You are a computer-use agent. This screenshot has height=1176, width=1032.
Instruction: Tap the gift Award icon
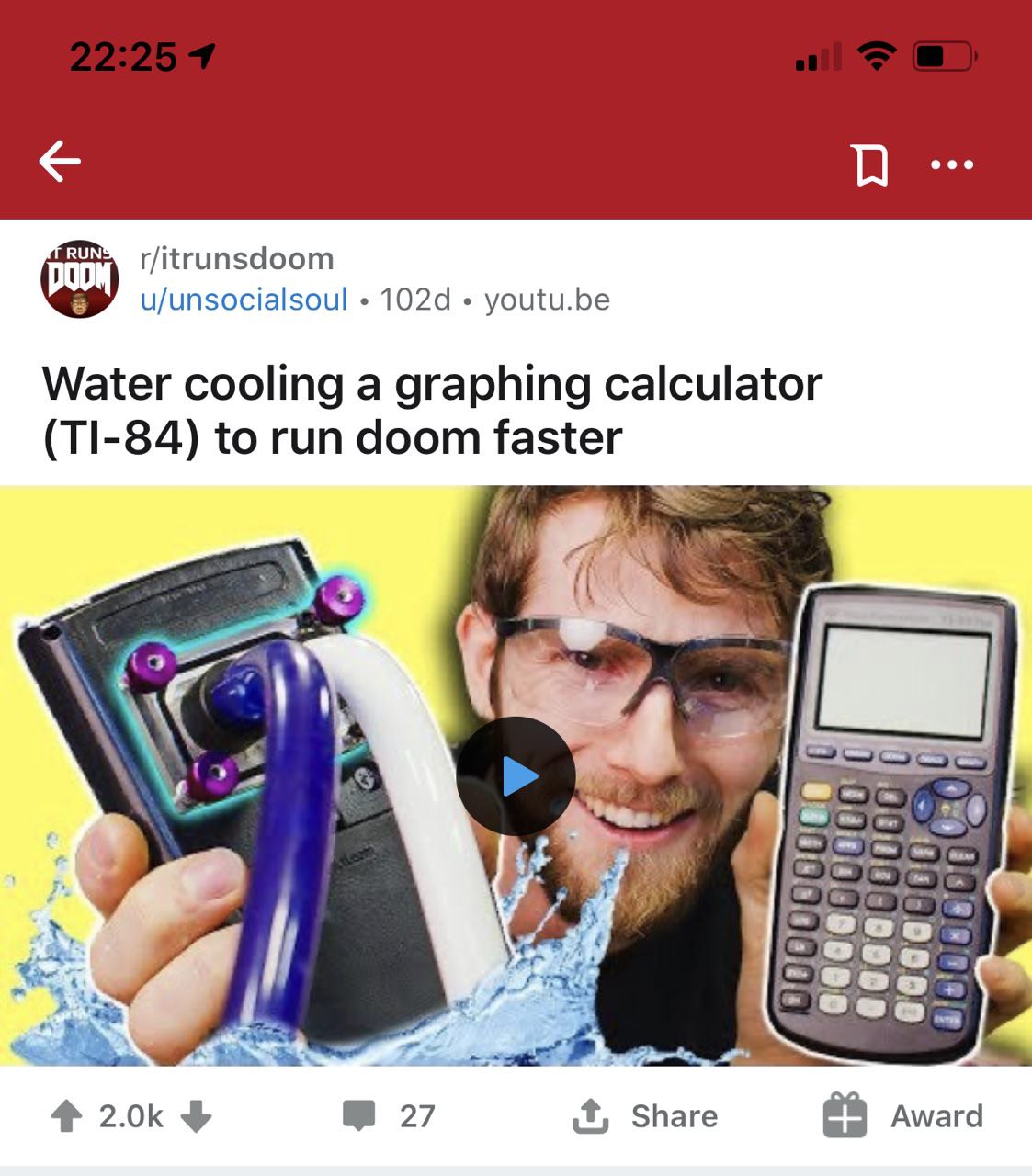tap(845, 1115)
